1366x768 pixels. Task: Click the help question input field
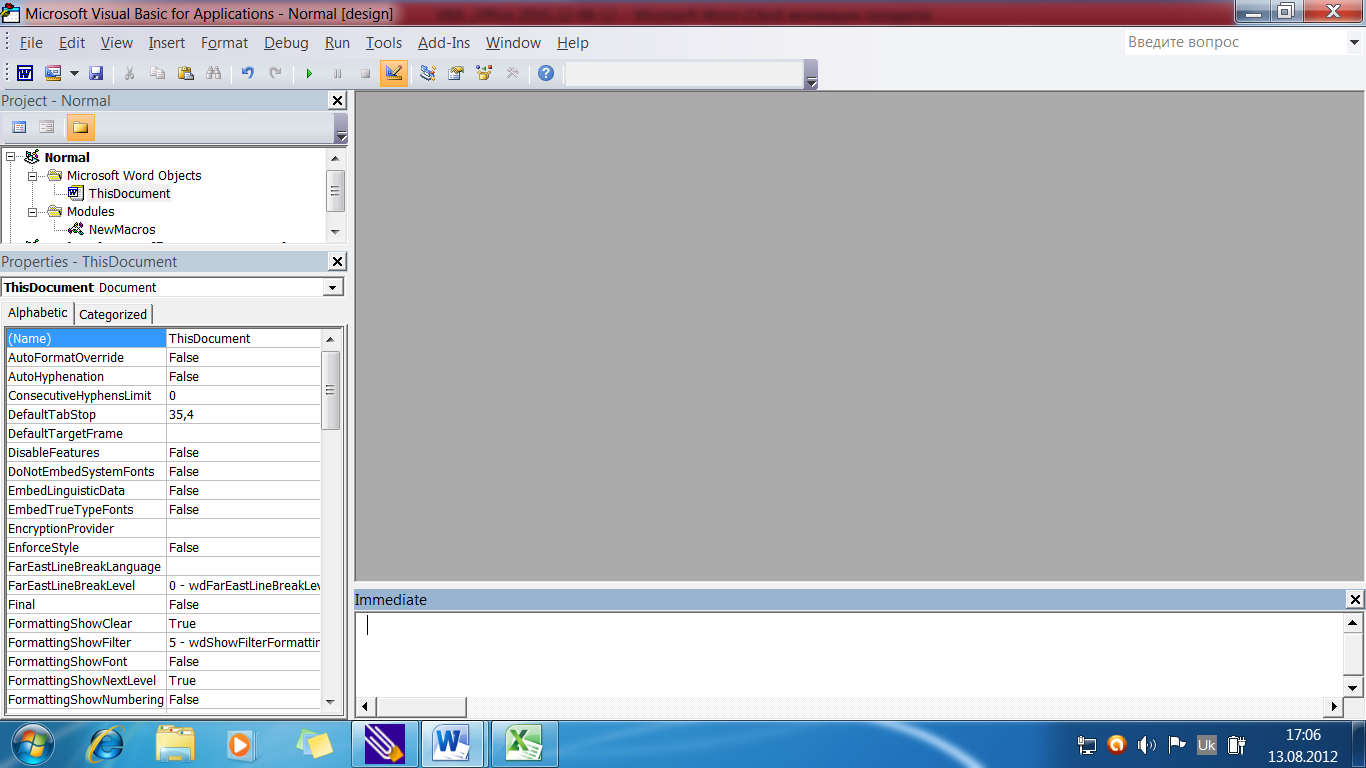pos(1234,43)
